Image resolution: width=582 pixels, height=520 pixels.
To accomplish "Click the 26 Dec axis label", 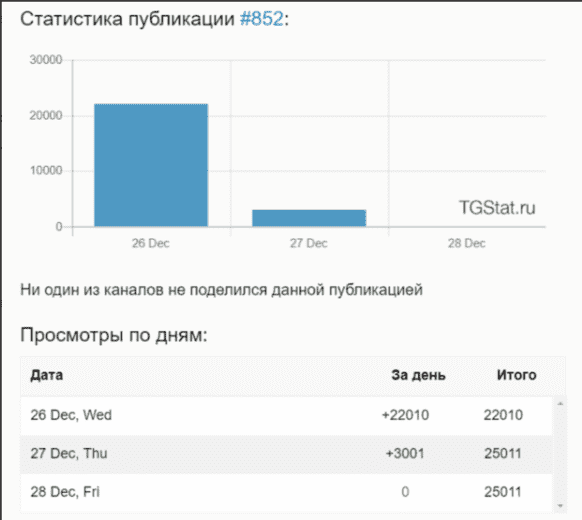I will (x=151, y=243).
